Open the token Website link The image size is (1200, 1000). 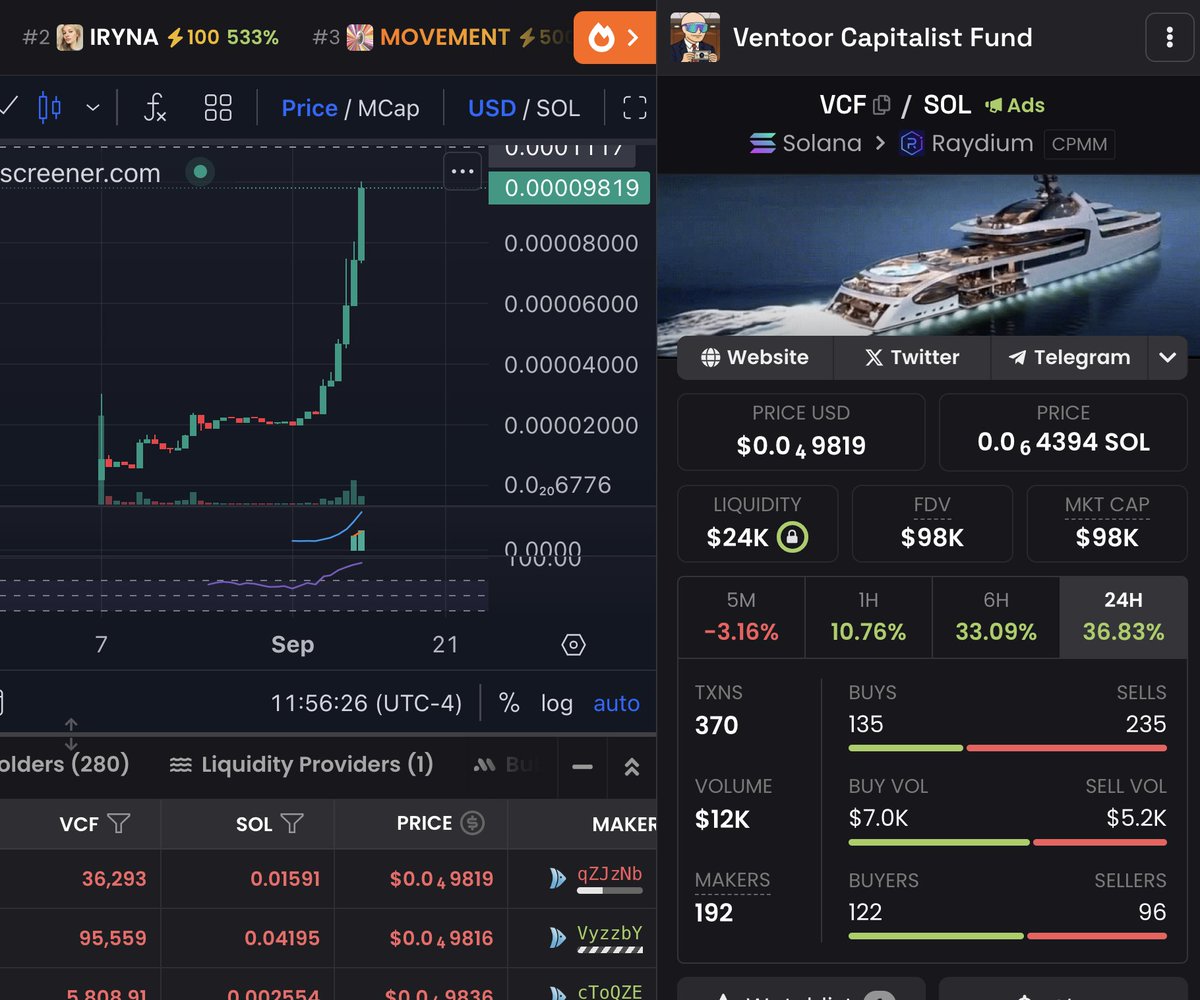point(755,357)
